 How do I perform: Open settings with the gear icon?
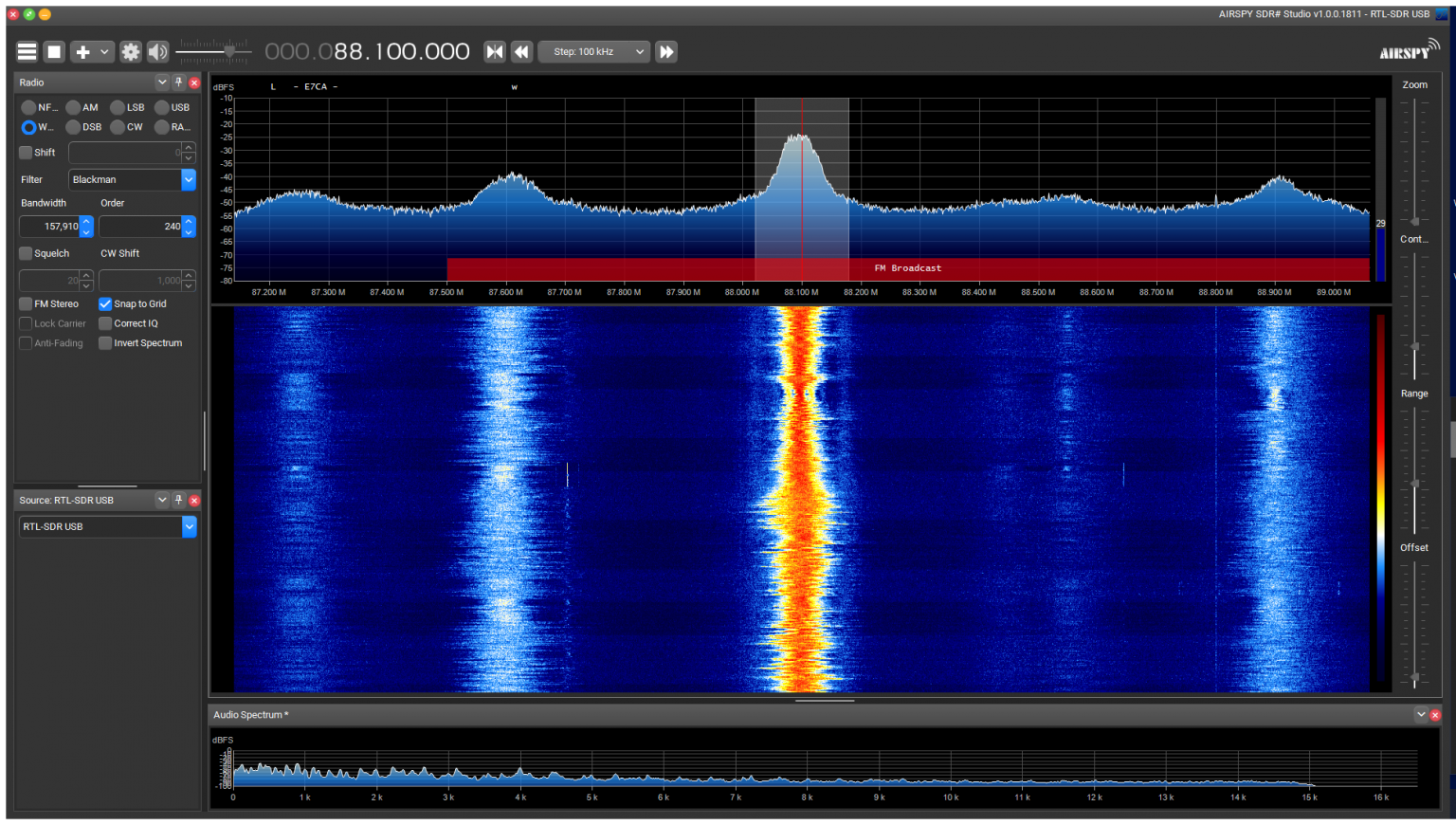click(131, 52)
